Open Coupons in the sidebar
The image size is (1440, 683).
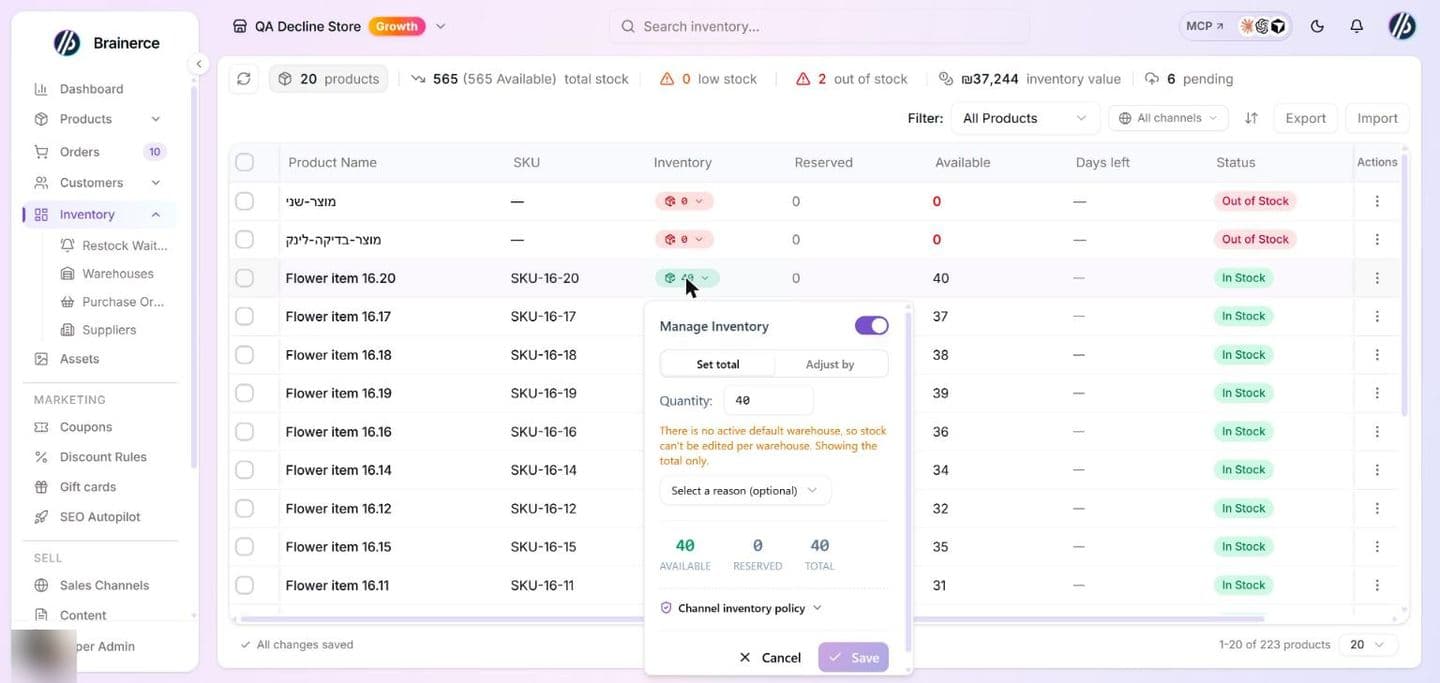point(86,427)
